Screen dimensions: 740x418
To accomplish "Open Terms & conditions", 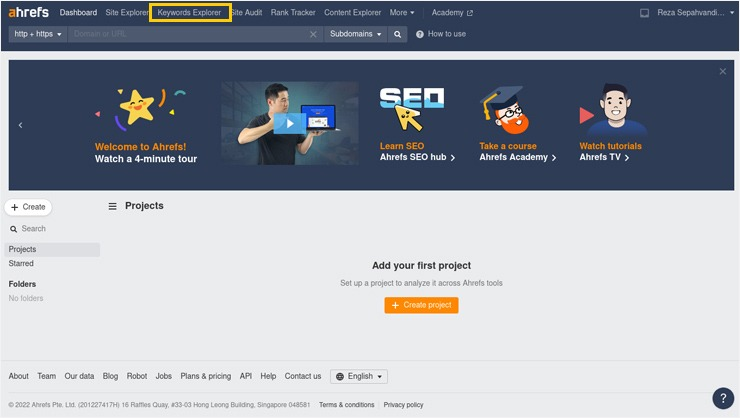I will coord(346,405).
